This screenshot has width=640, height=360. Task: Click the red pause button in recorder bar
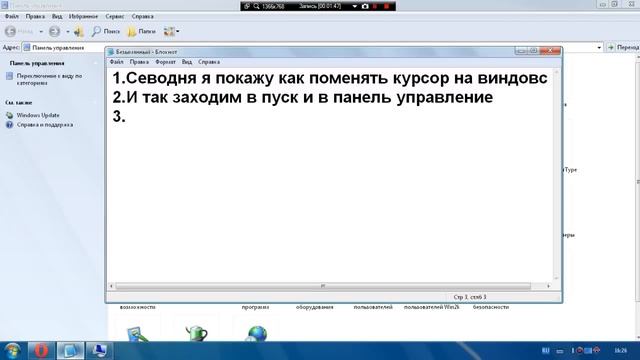(x=375, y=6)
